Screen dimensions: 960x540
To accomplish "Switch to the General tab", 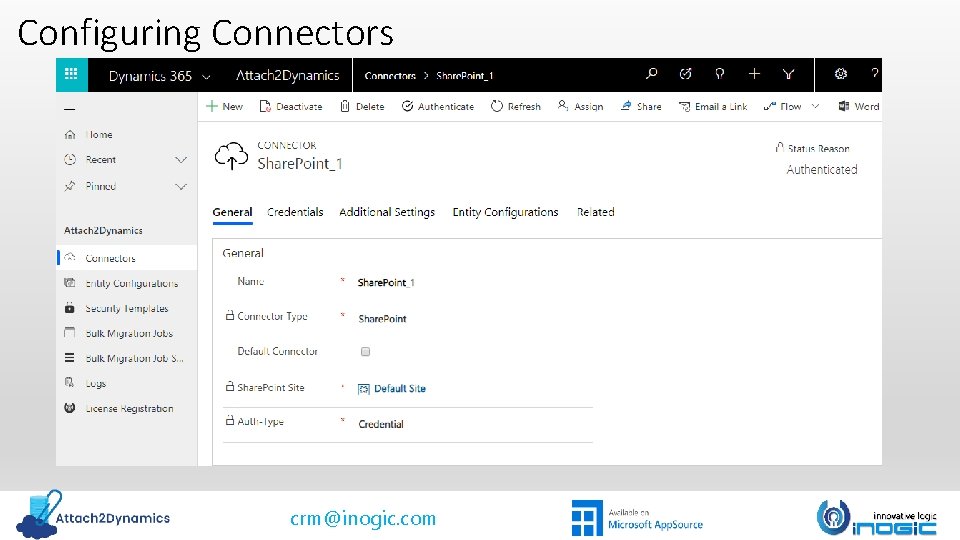I will (x=232, y=212).
